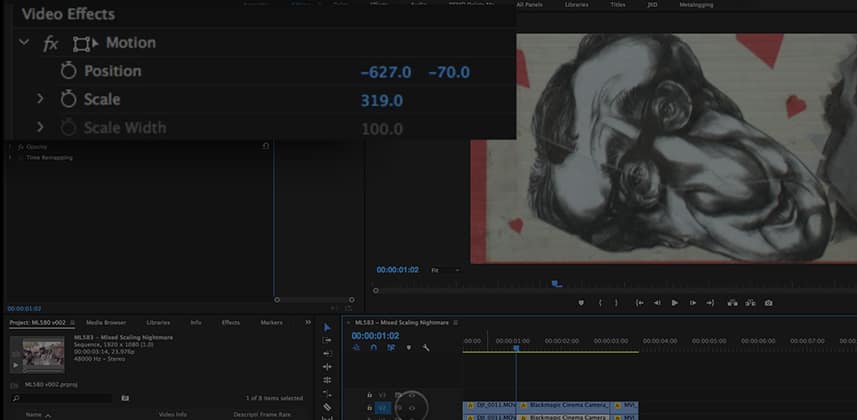Image resolution: width=857 pixels, height=420 pixels.
Task: Click the timeline timecode 00:00:01:02
Action: click(375, 336)
